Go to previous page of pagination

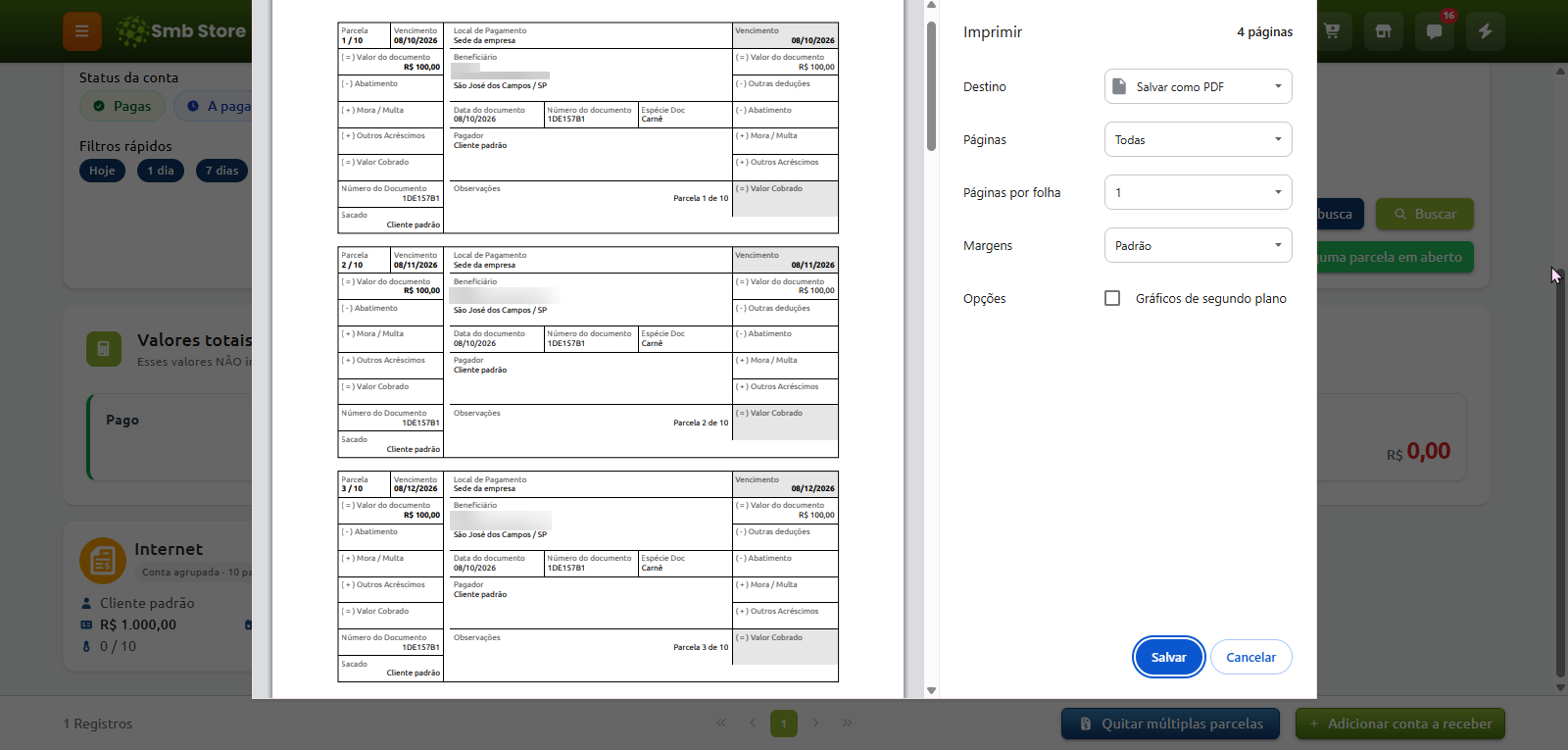(x=753, y=724)
